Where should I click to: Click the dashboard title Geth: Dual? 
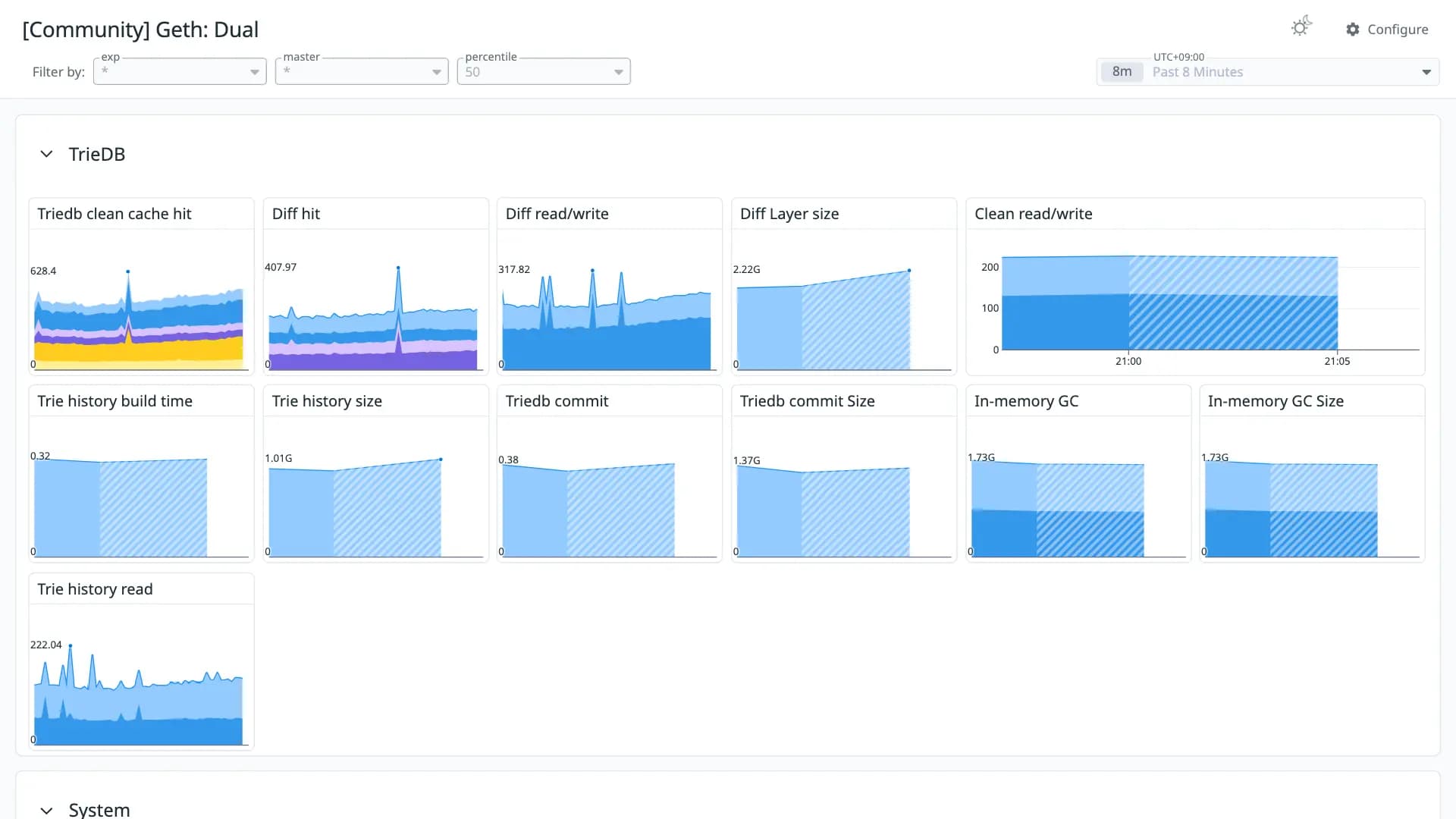tap(140, 30)
